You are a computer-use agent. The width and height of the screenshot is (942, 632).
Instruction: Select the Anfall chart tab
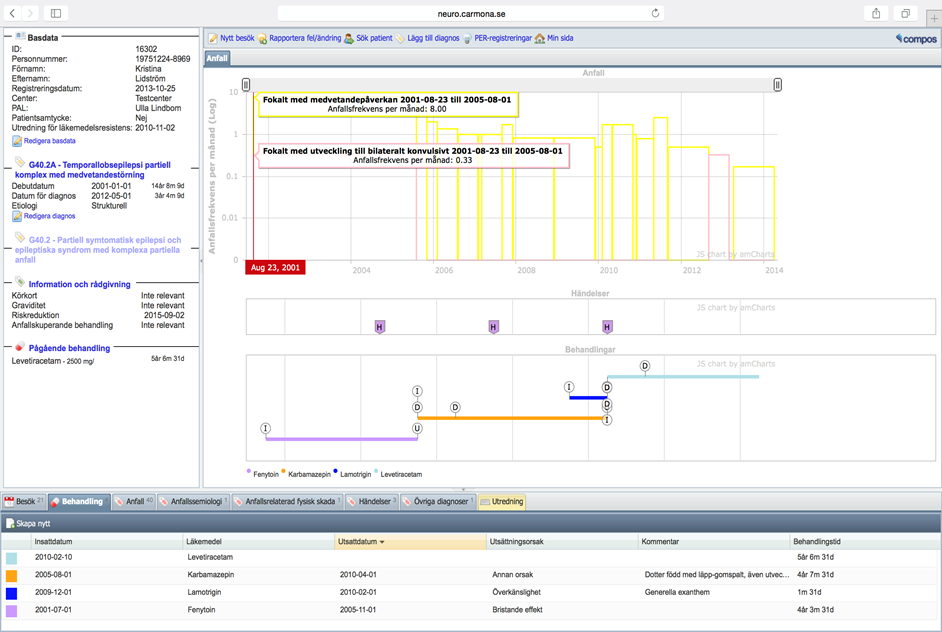(x=217, y=58)
